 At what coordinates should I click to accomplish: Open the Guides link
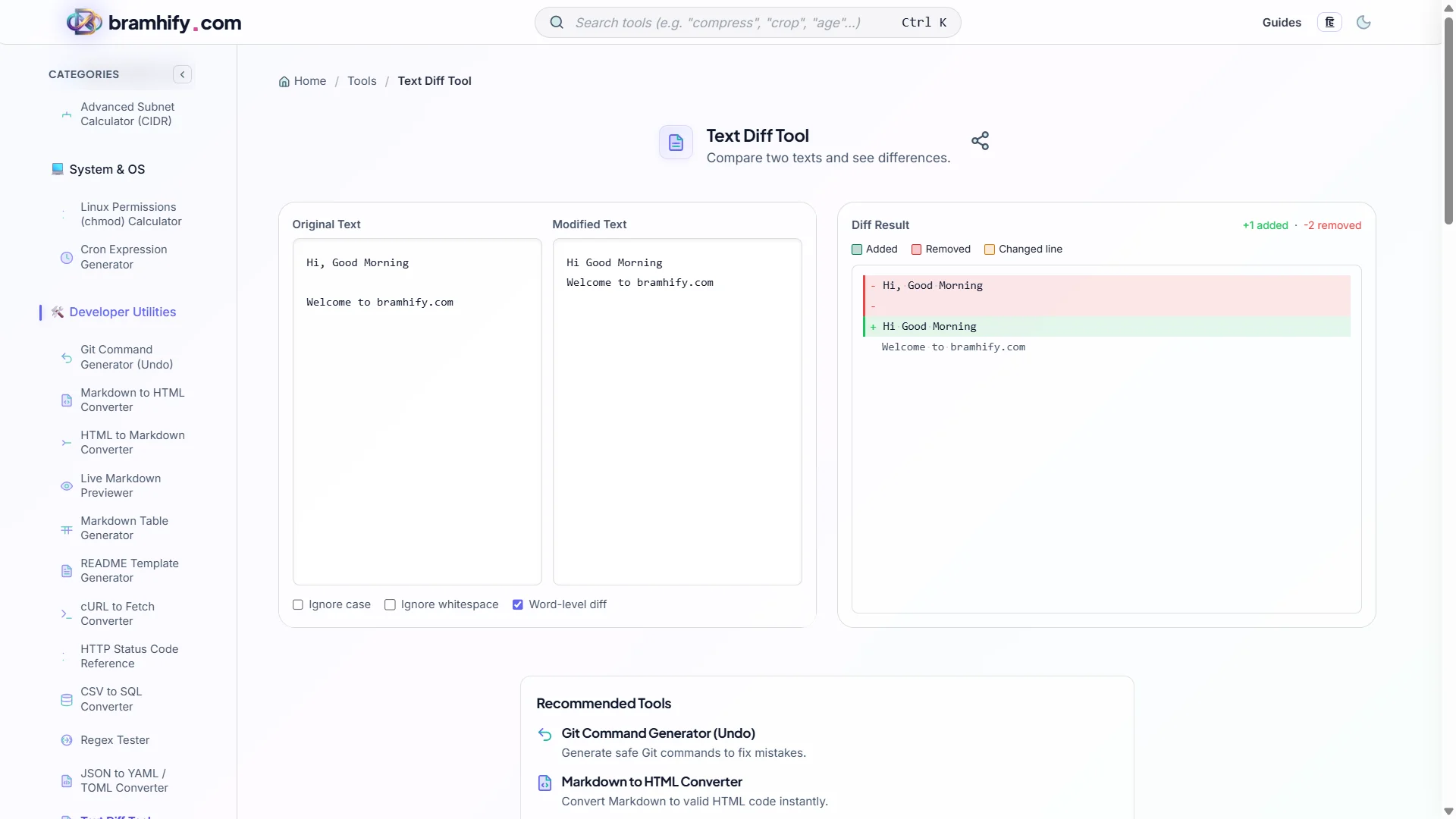1282,23
